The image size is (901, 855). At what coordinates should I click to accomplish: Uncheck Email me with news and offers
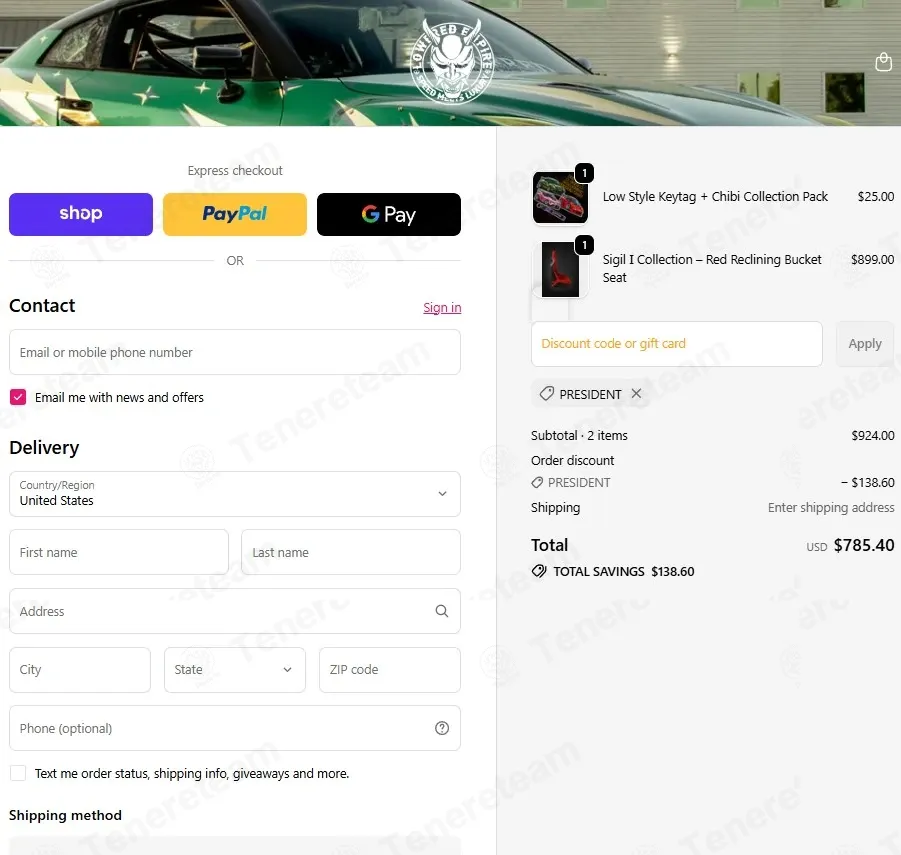tap(18, 397)
